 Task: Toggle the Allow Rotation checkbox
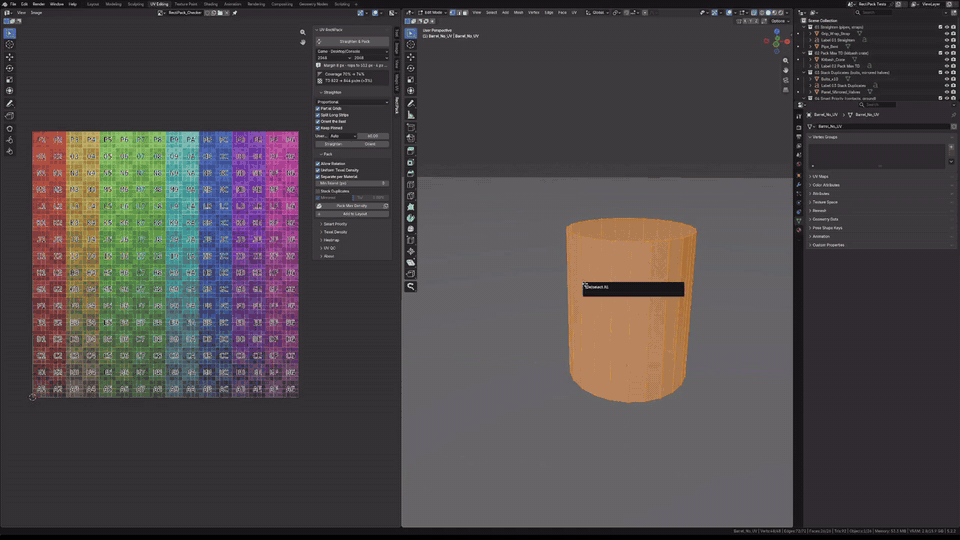click(x=318, y=163)
